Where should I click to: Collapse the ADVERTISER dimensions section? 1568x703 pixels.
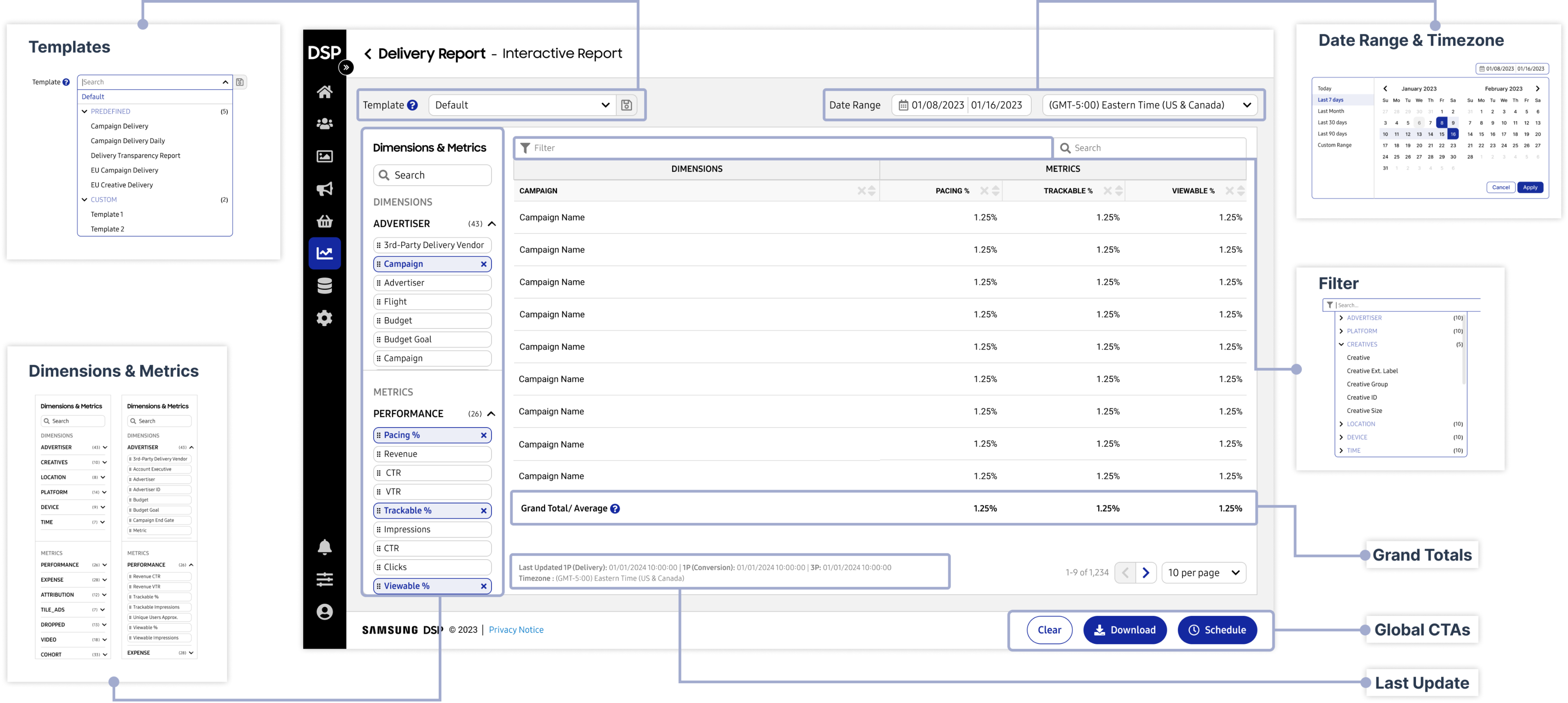pyautogui.click(x=492, y=224)
